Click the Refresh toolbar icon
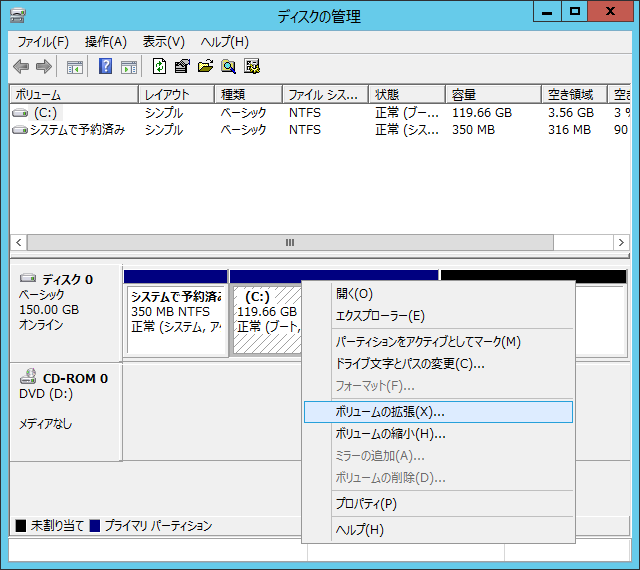Image resolution: width=640 pixels, height=570 pixels. (x=159, y=66)
